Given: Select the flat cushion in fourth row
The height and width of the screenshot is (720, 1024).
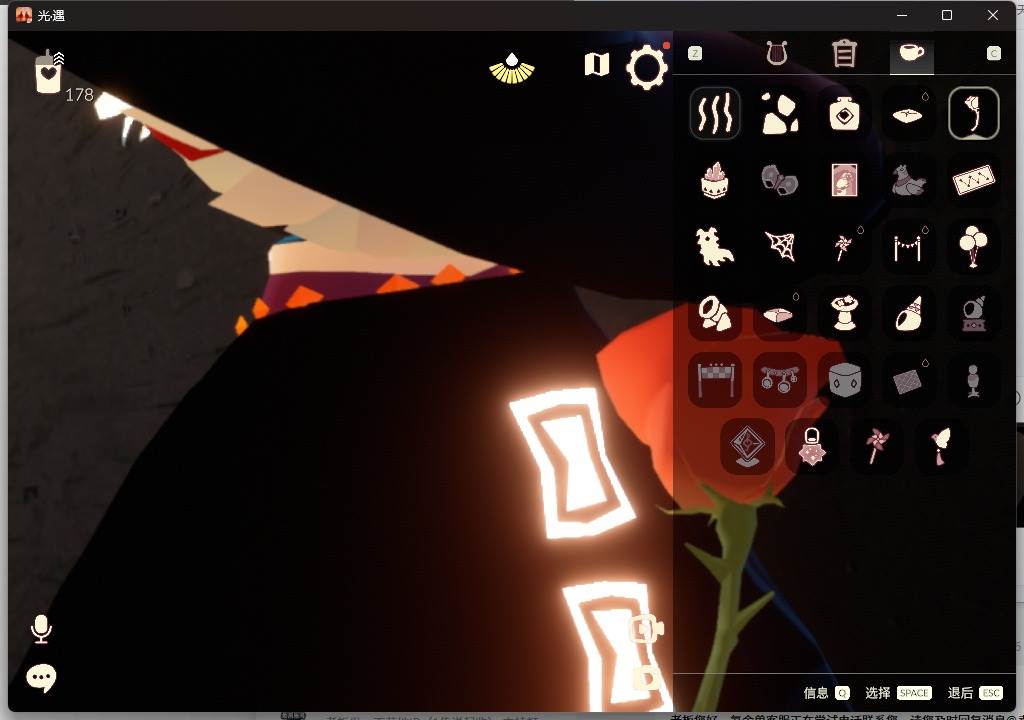Looking at the screenshot, I should click(779, 313).
